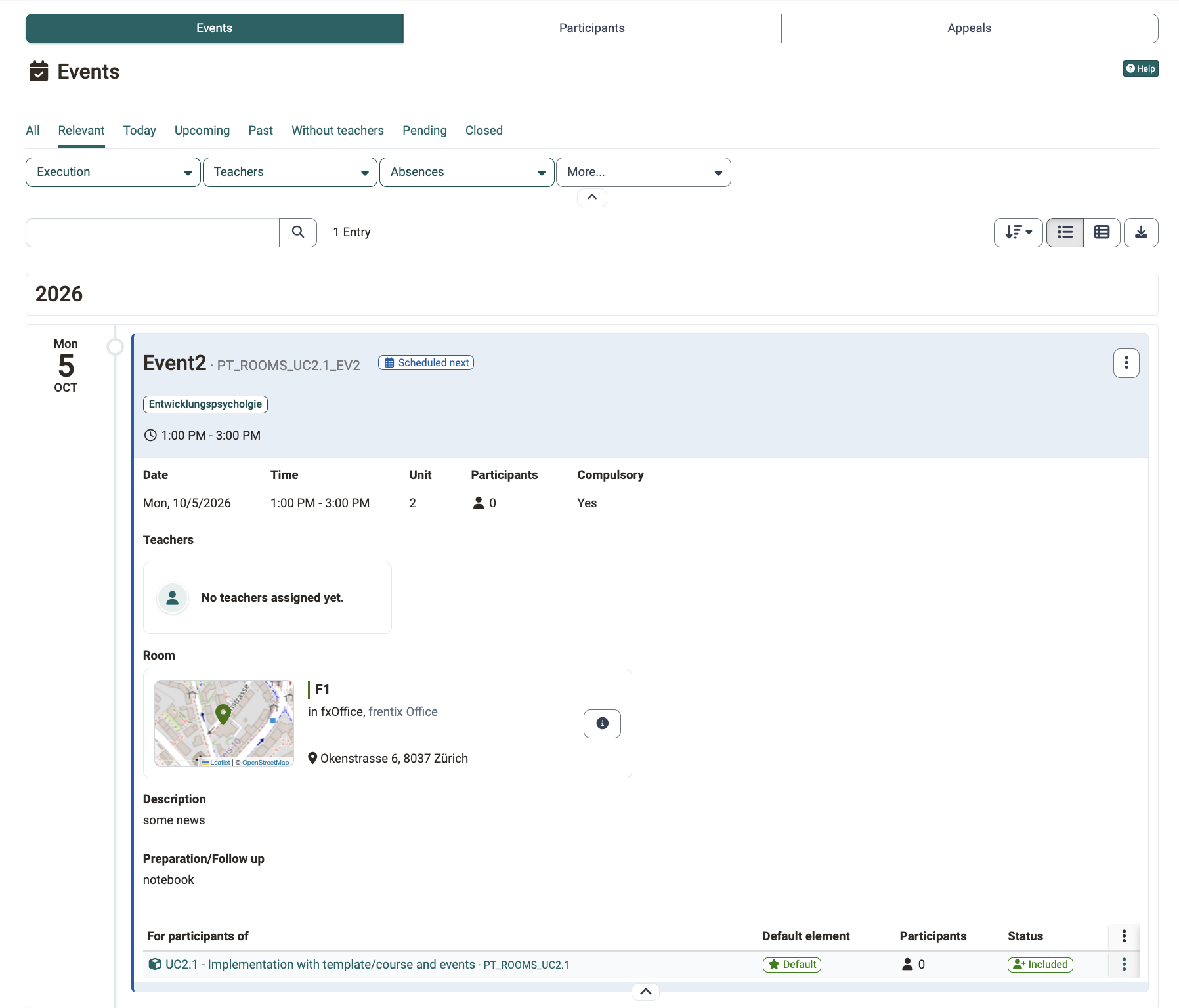Click the 1 Entry count label
1179x1008 pixels.
352,232
